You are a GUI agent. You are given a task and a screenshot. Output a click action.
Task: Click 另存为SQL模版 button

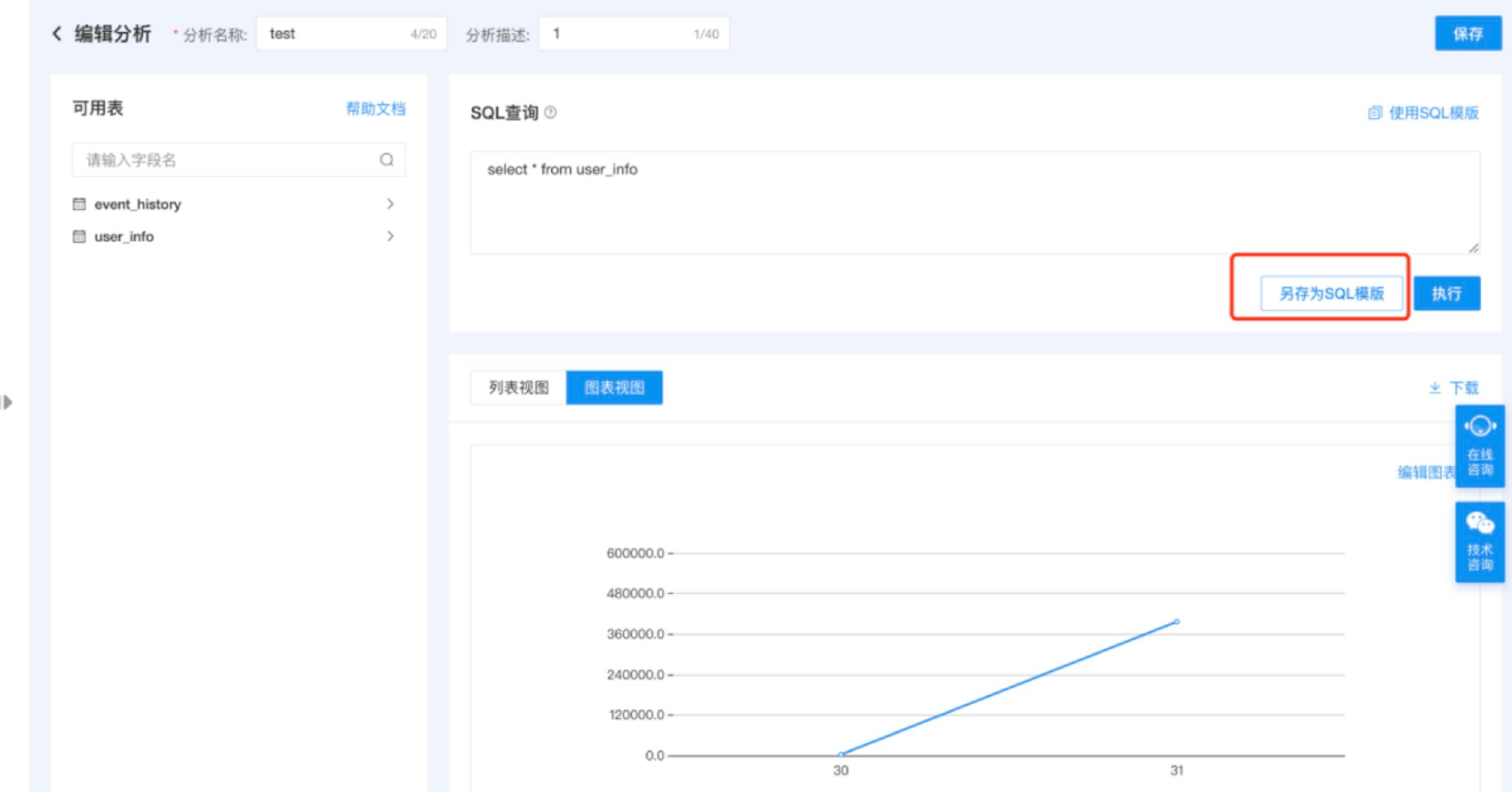[x=1332, y=293]
